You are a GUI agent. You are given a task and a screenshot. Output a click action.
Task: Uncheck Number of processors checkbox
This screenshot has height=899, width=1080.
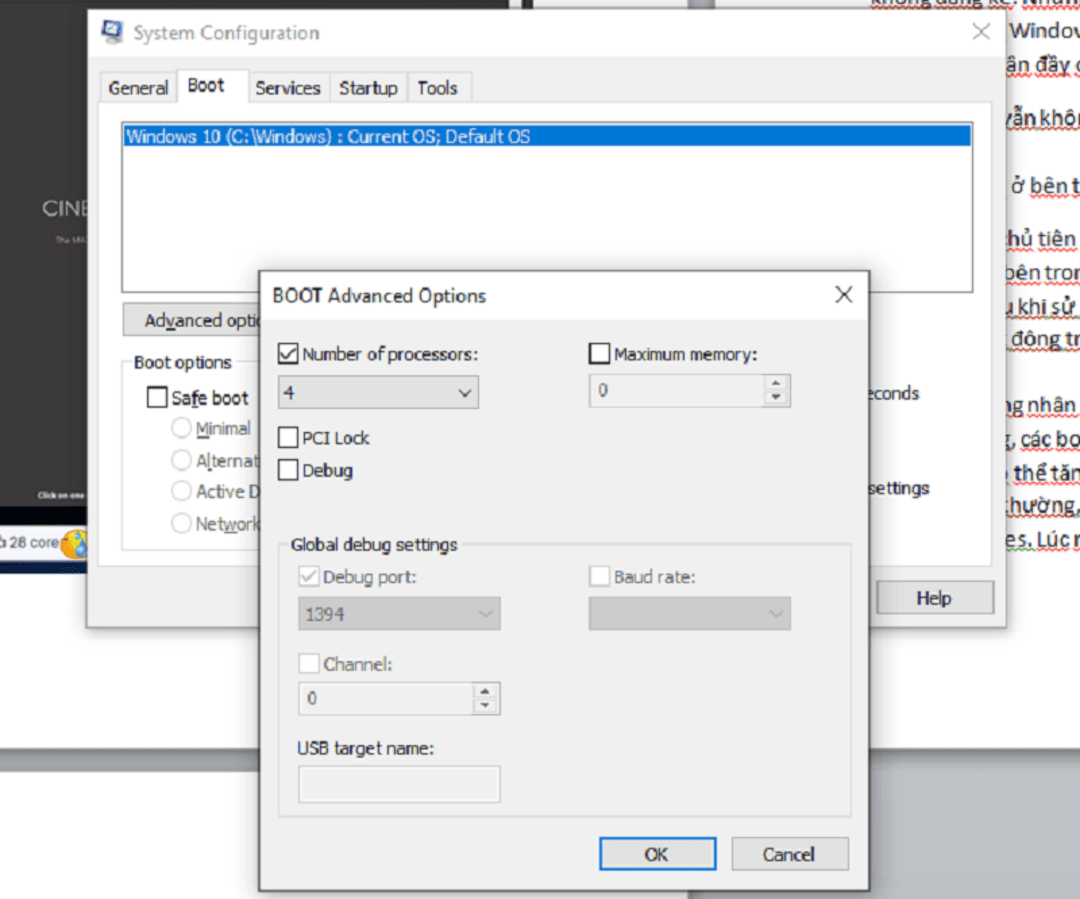point(288,353)
